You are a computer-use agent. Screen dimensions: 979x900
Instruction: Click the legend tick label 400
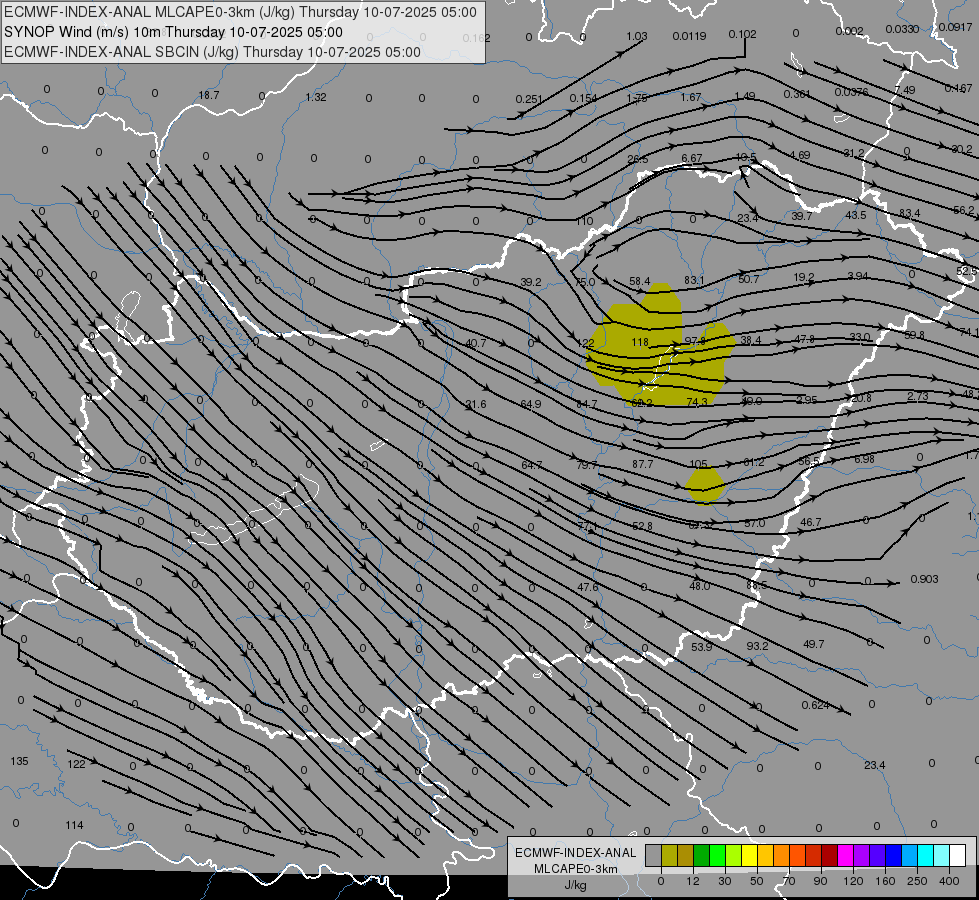(x=949, y=881)
